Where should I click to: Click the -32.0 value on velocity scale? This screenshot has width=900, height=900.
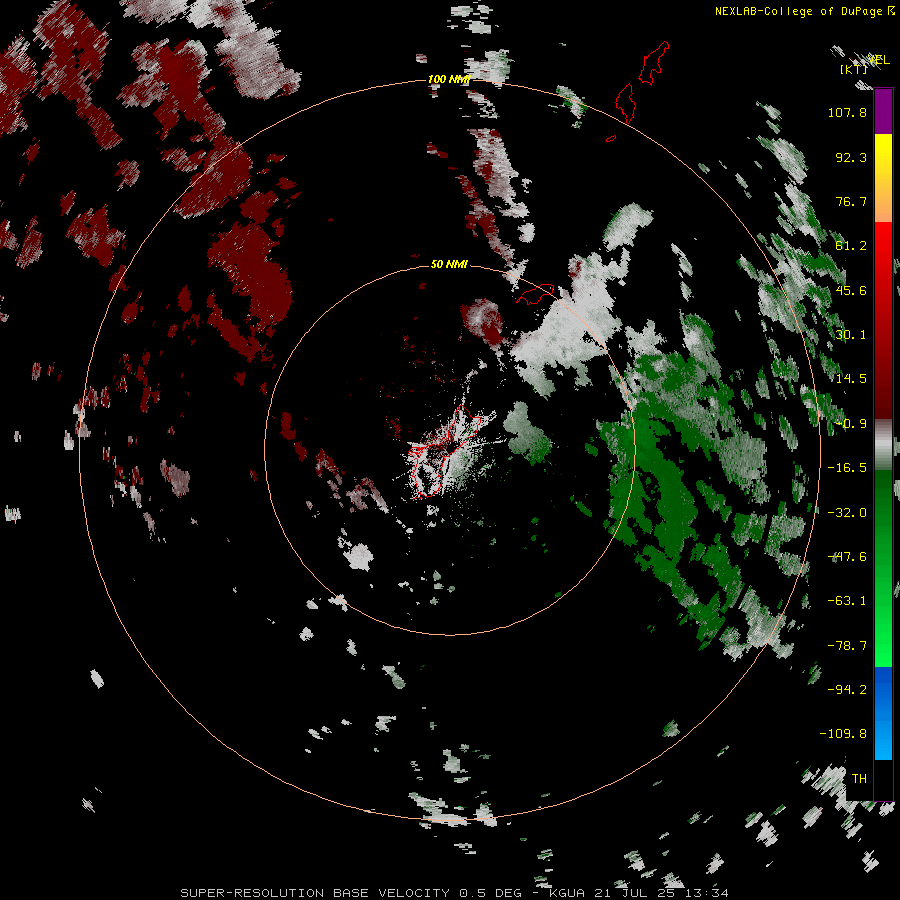click(847, 513)
